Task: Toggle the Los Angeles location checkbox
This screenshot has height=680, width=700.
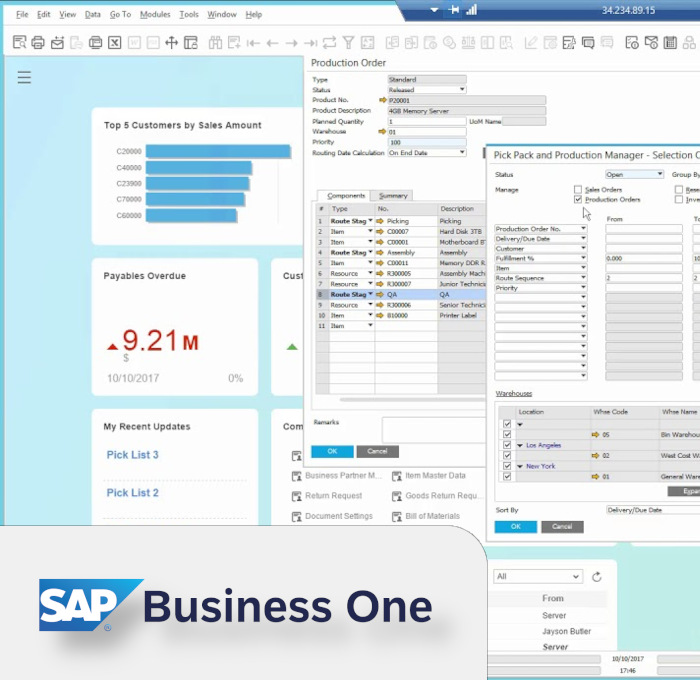Action: (507, 445)
